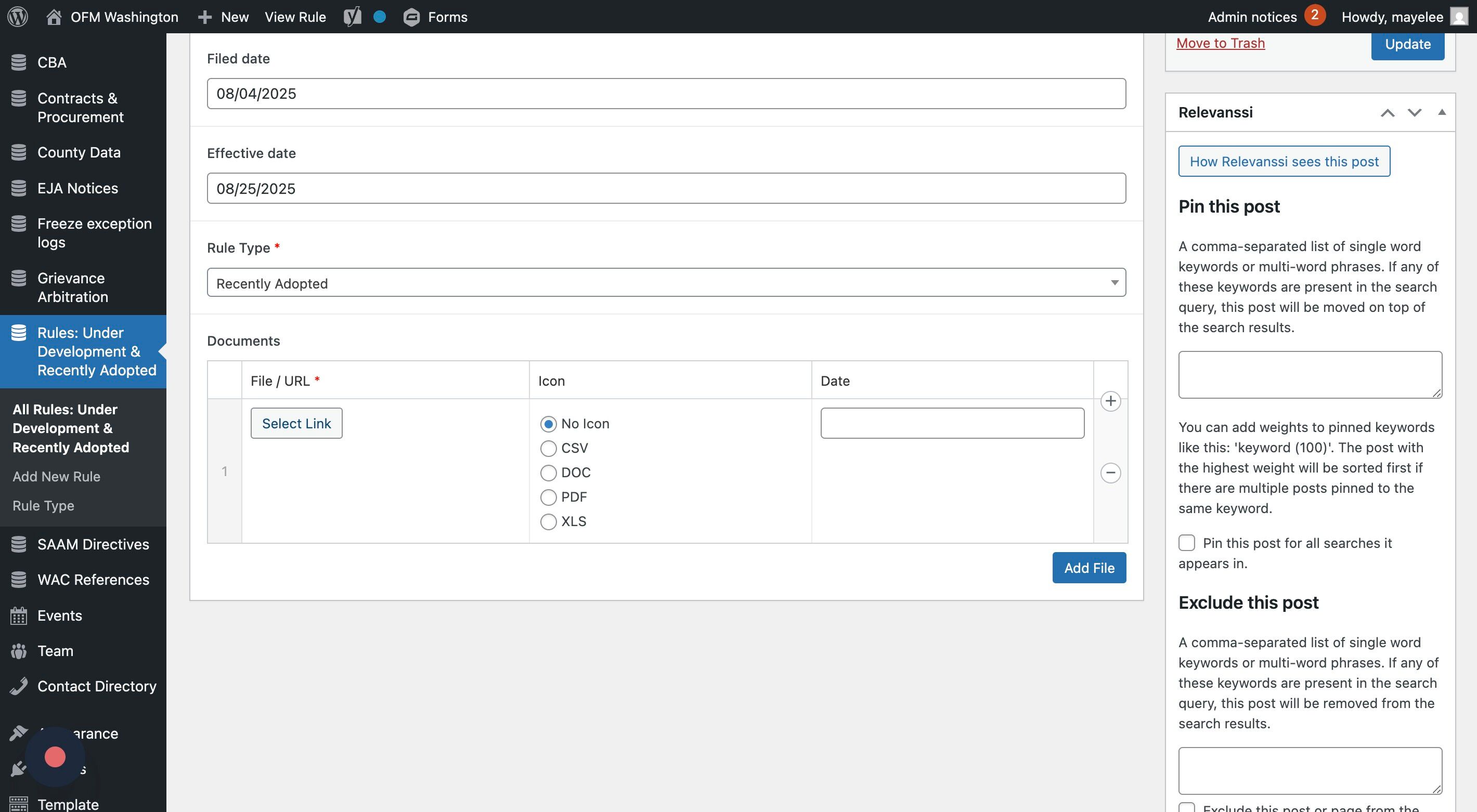Click the Move to Trash link

[x=1220, y=43]
